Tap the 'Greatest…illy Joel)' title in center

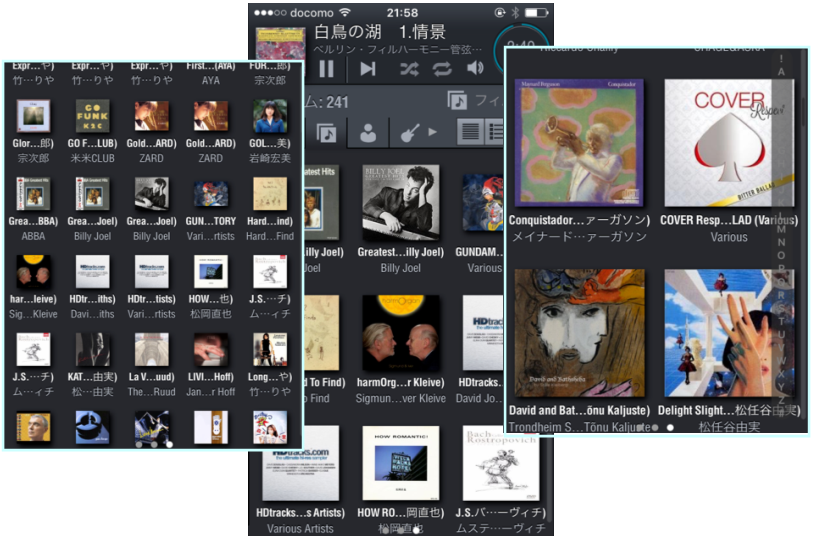point(400,252)
